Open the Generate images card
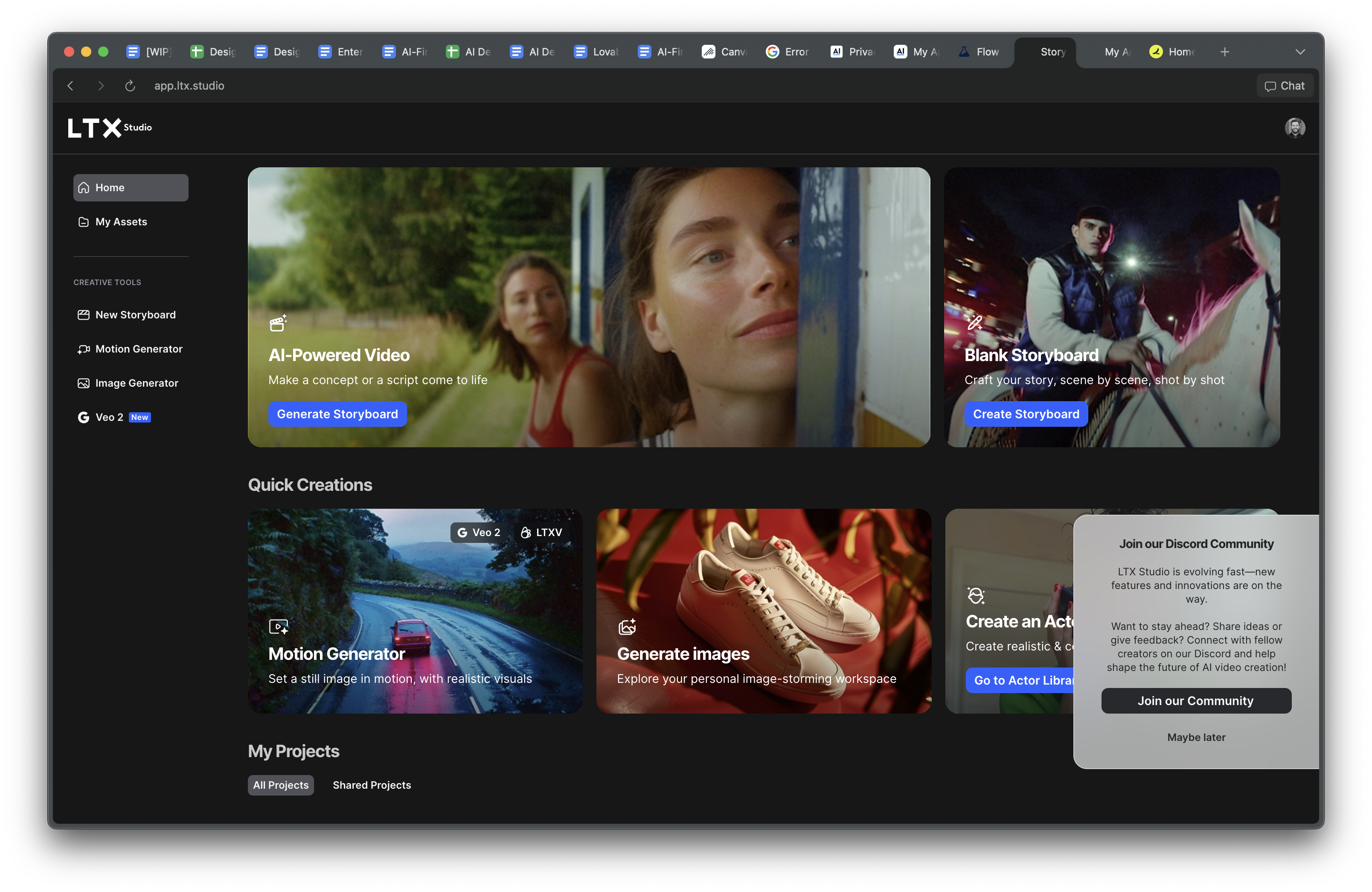 [x=763, y=611]
